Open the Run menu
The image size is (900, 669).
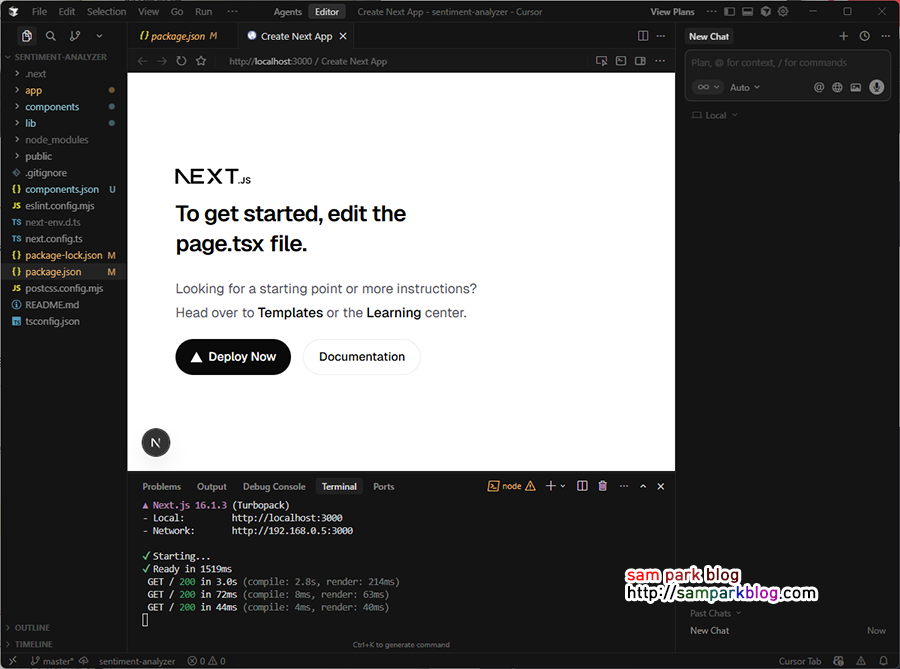pos(203,11)
